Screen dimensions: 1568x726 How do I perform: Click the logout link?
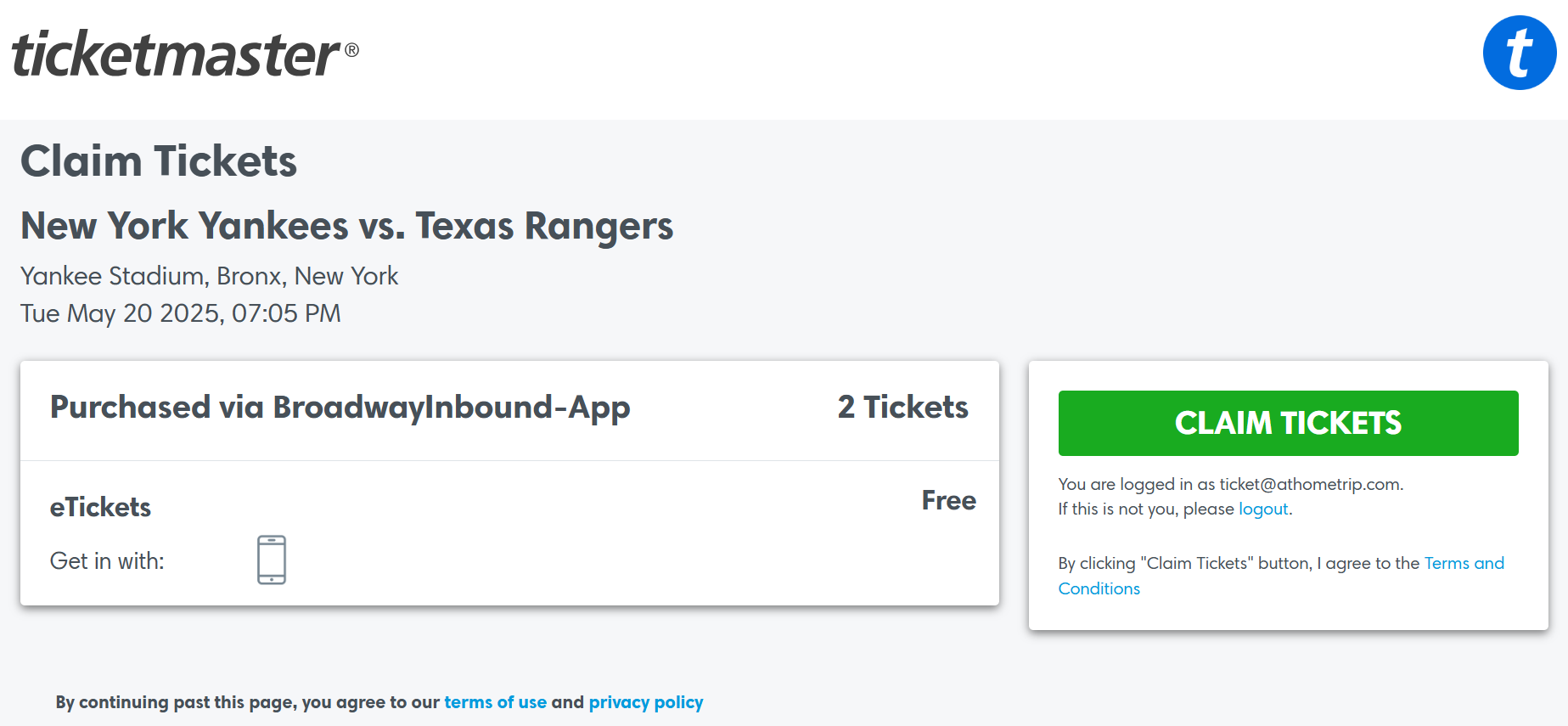1263,509
